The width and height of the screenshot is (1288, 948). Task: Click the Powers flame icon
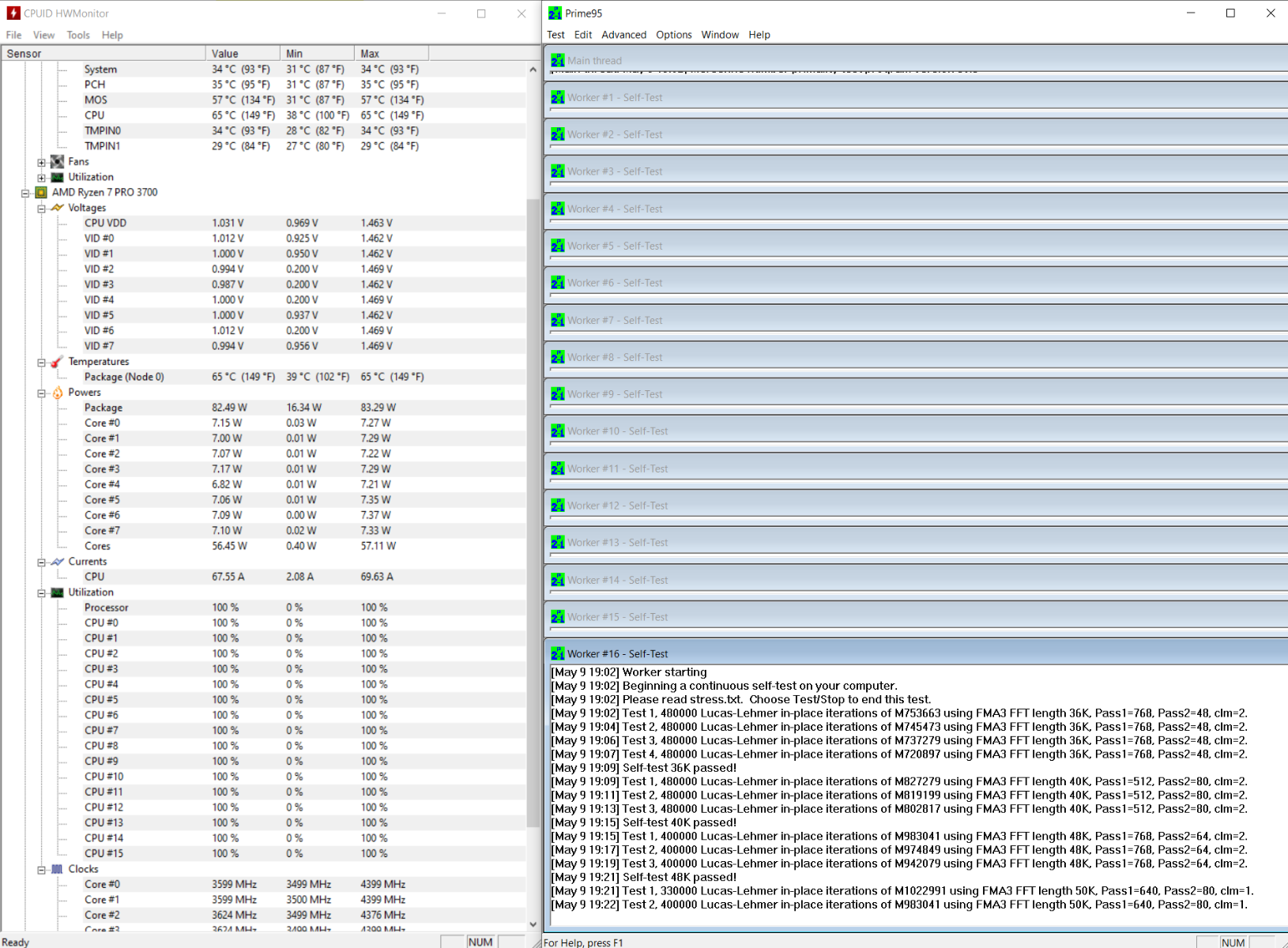click(57, 393)
